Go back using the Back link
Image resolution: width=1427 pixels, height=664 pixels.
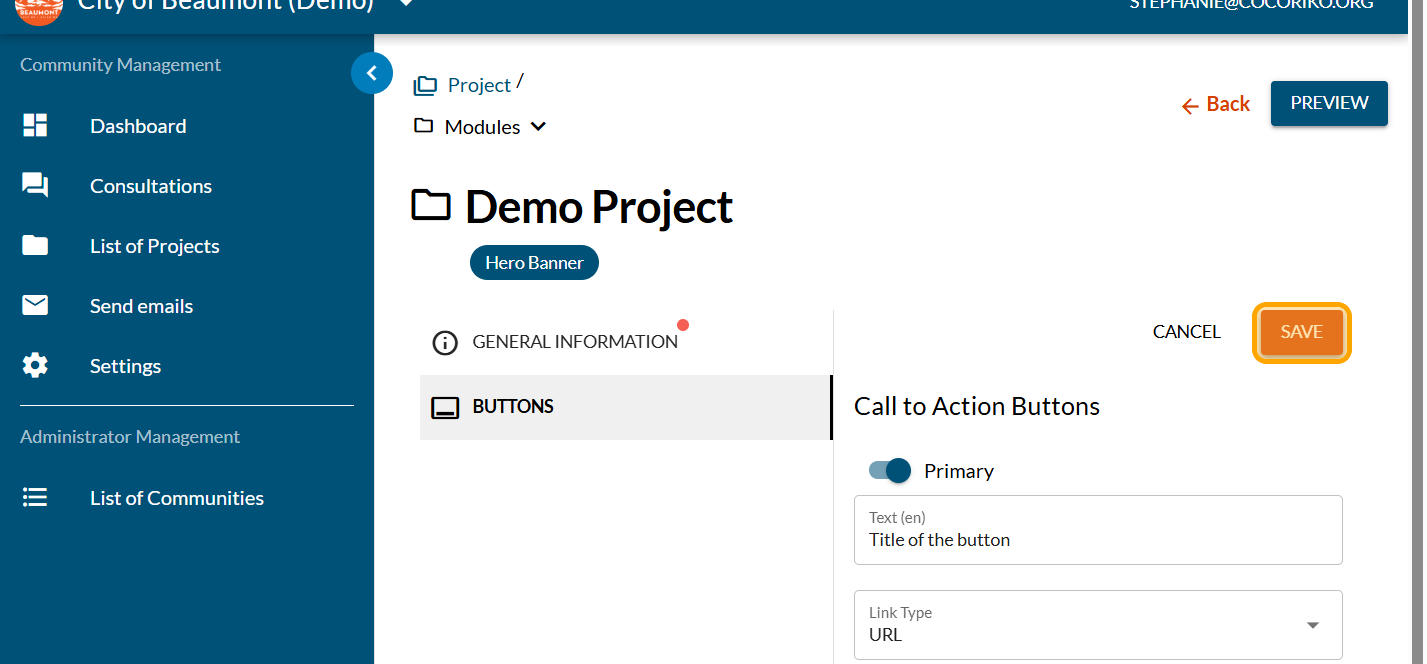[x=1216, y=104]
